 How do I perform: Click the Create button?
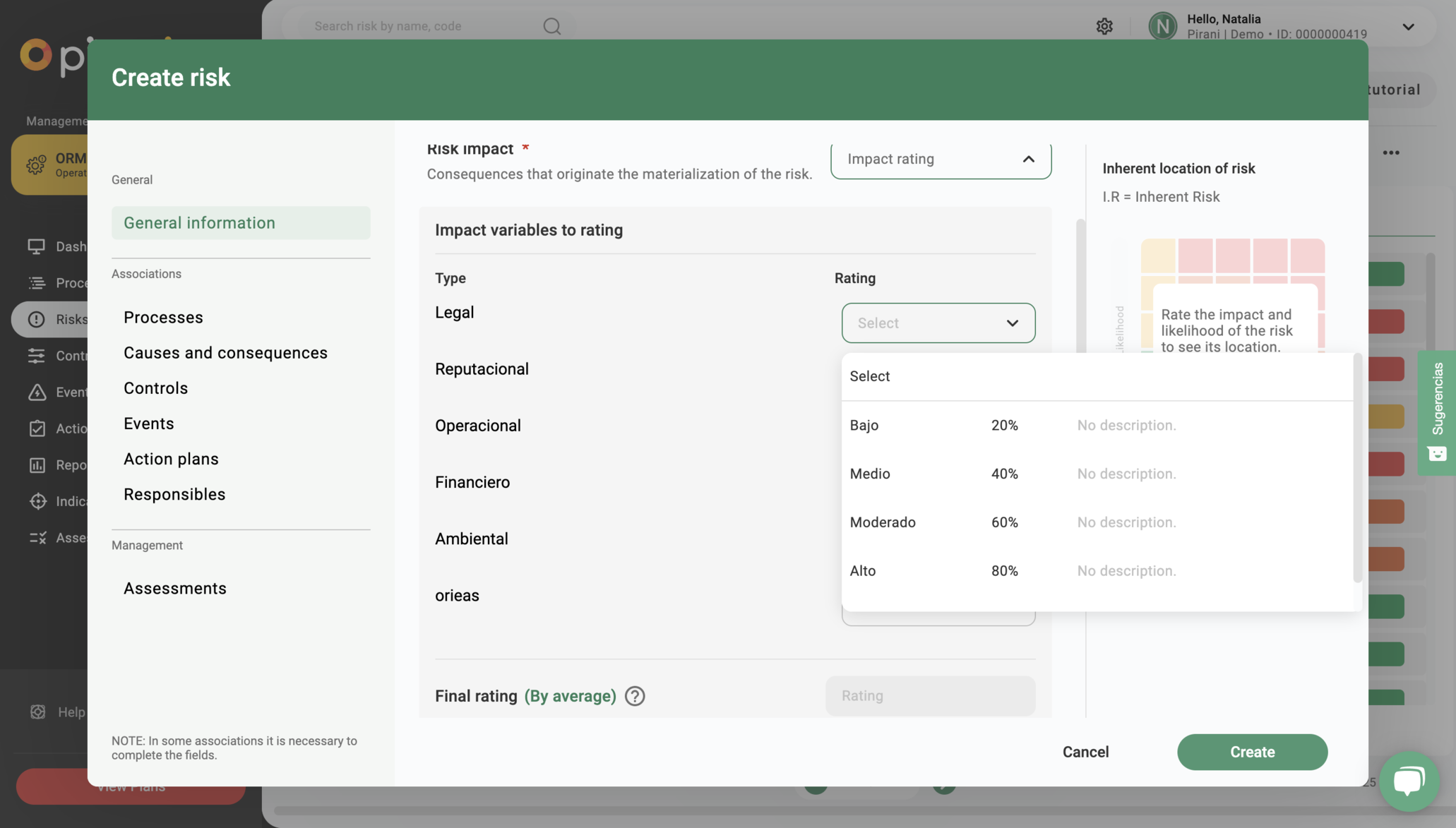[x=1252, y=752]
